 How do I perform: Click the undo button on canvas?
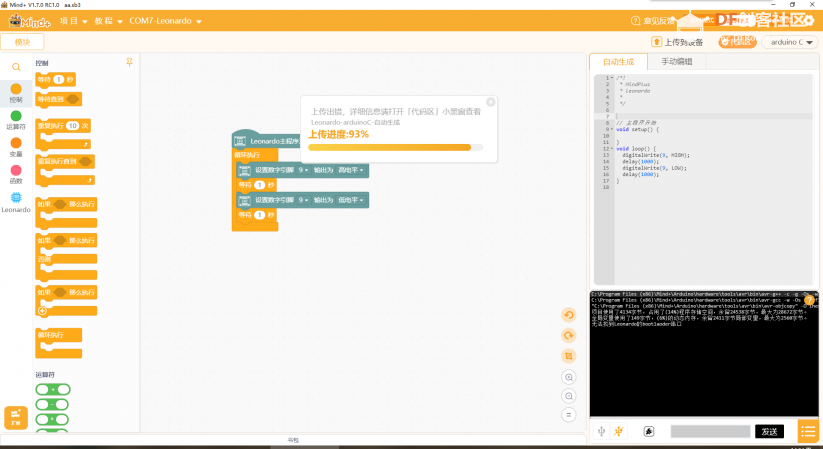[568, 315]
